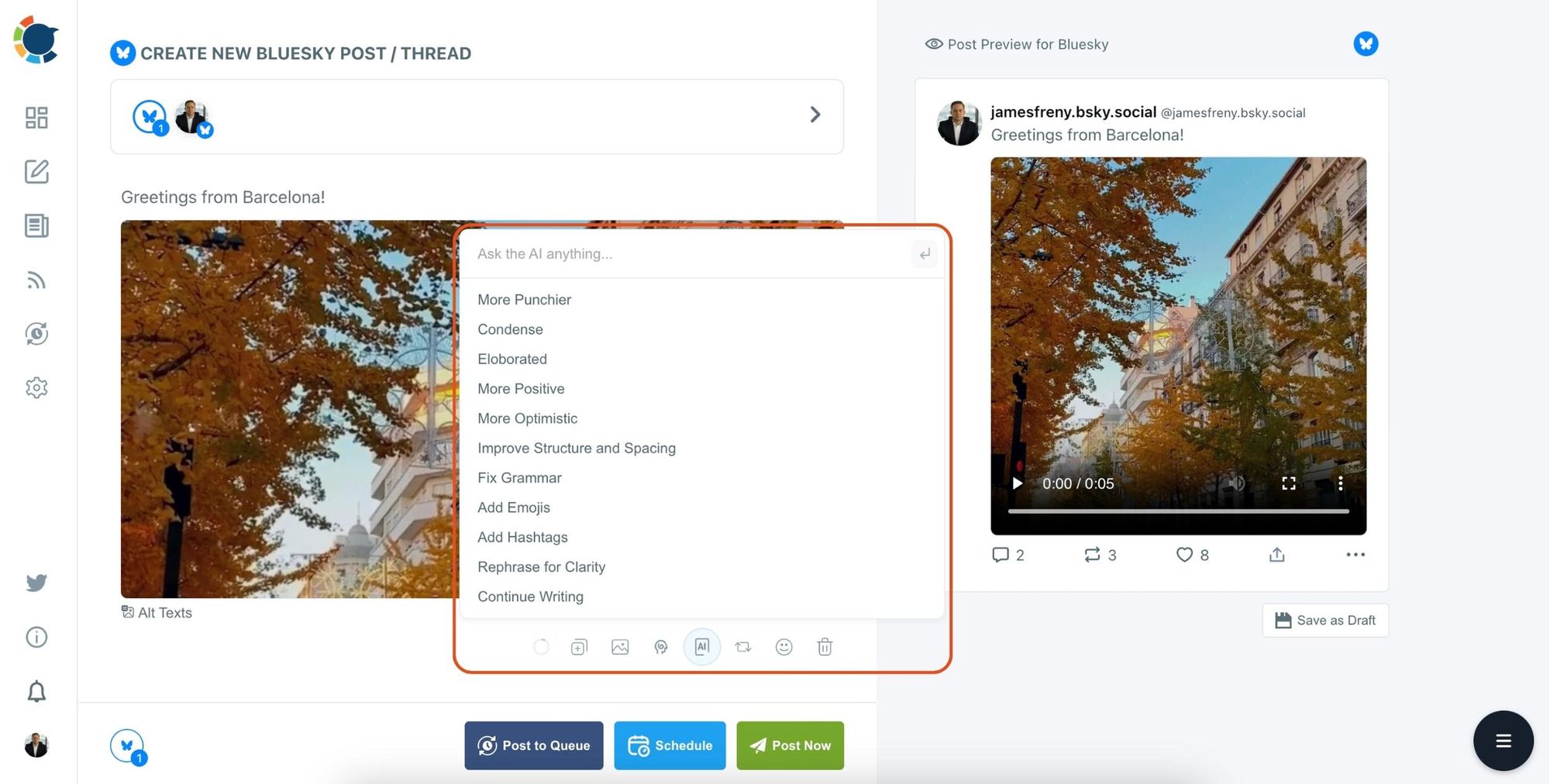
Task: Play the preview video
Action: point(1018,483)
